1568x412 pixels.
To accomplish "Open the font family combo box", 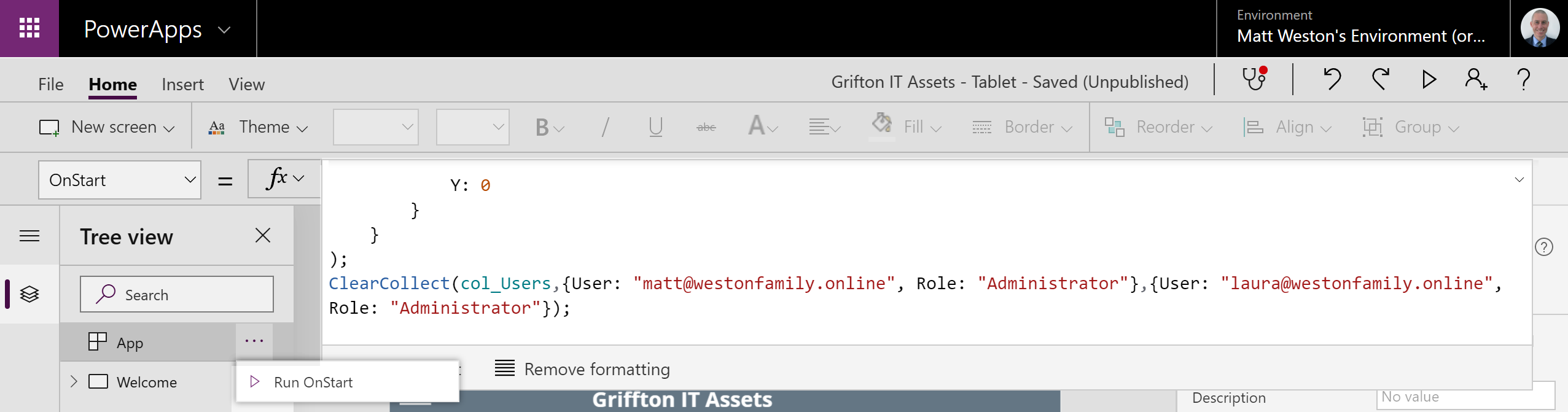I will (376, 127).
